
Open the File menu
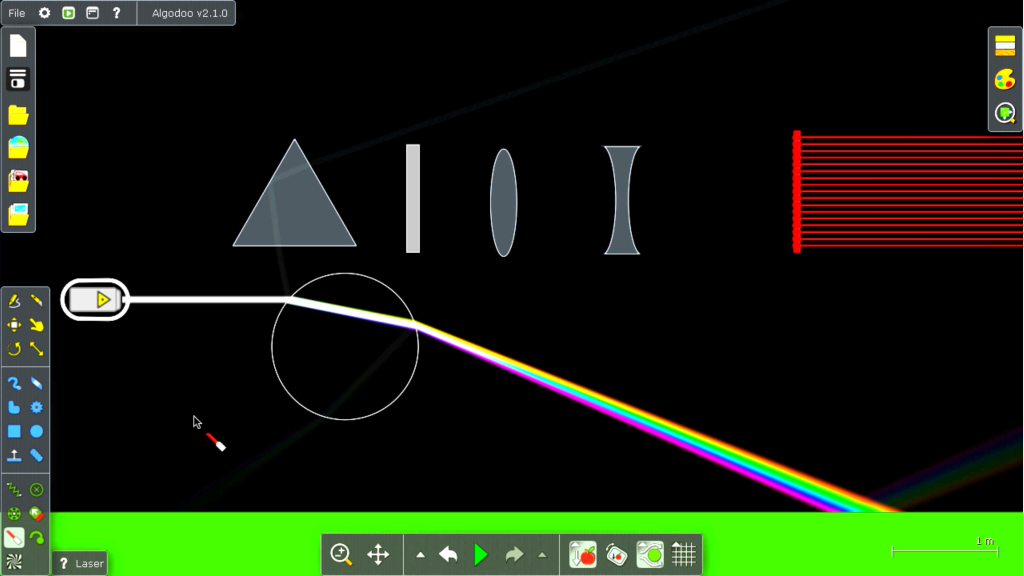[x=14, y=12]
